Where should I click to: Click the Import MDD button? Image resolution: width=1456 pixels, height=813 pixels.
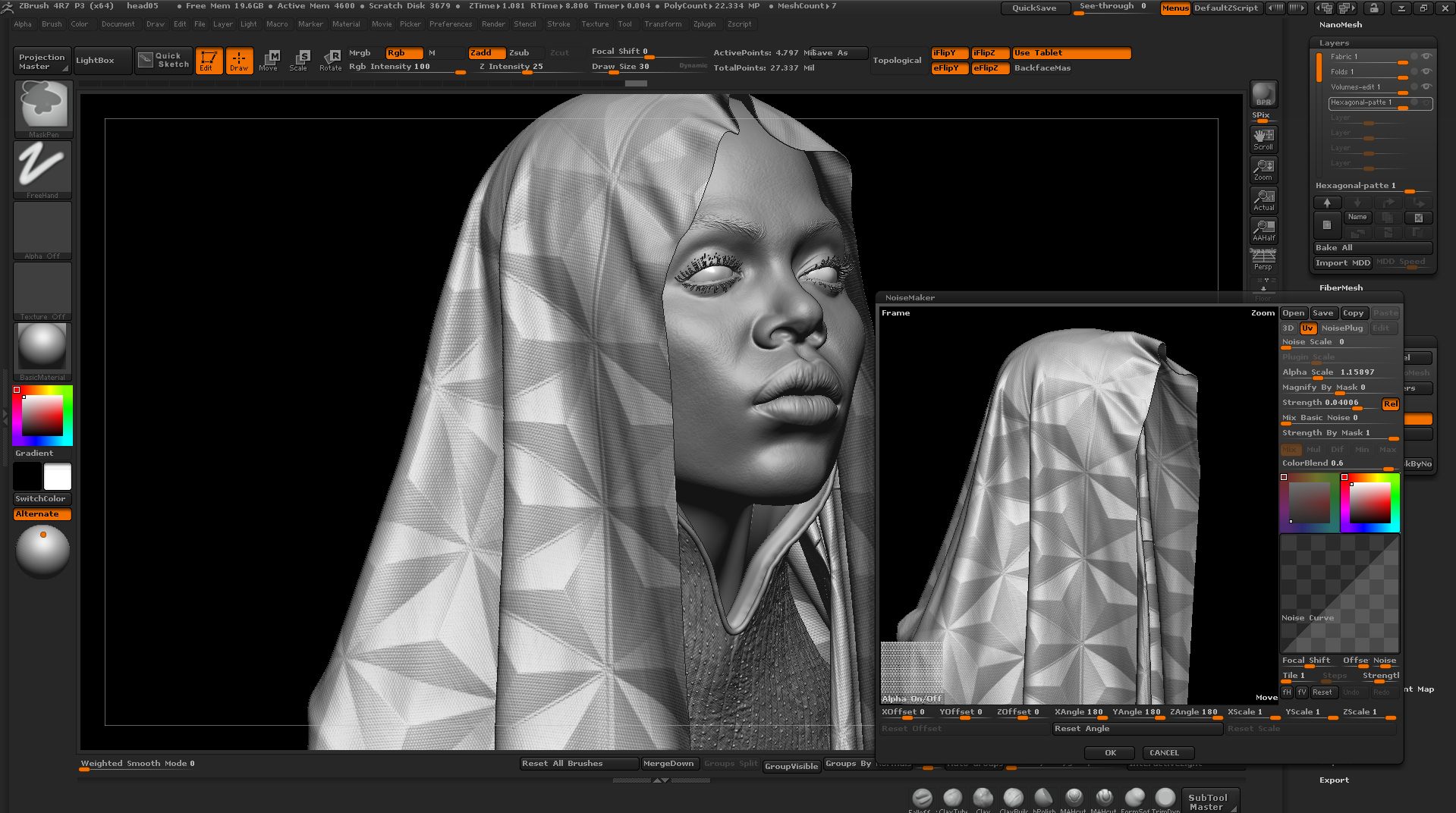(x=1343, y=263)
